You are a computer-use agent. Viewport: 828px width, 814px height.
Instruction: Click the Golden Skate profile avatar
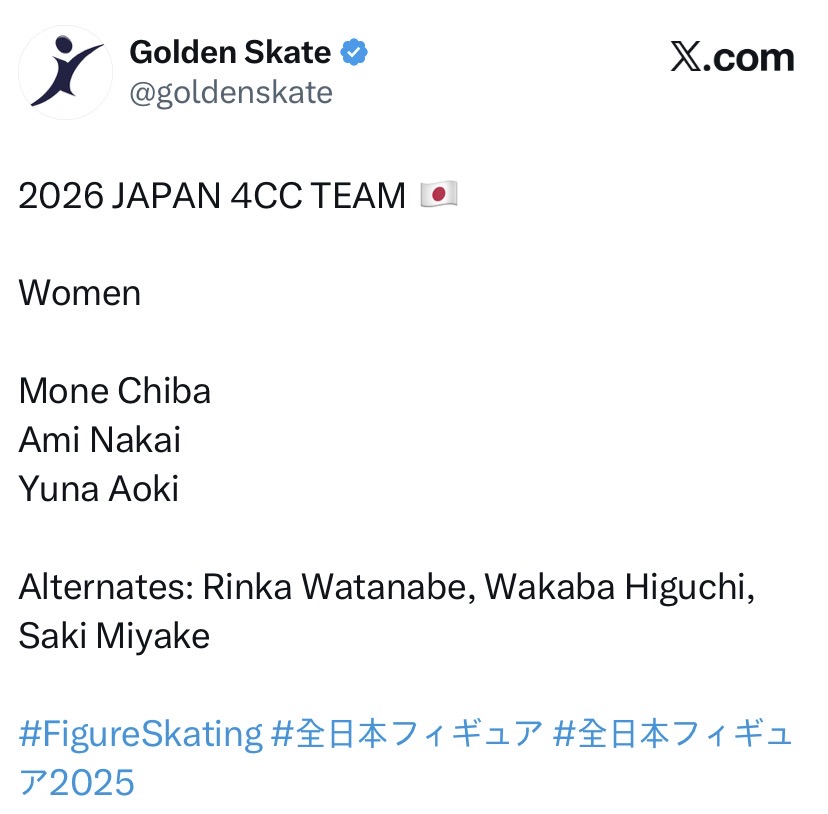tap(65, 72)
